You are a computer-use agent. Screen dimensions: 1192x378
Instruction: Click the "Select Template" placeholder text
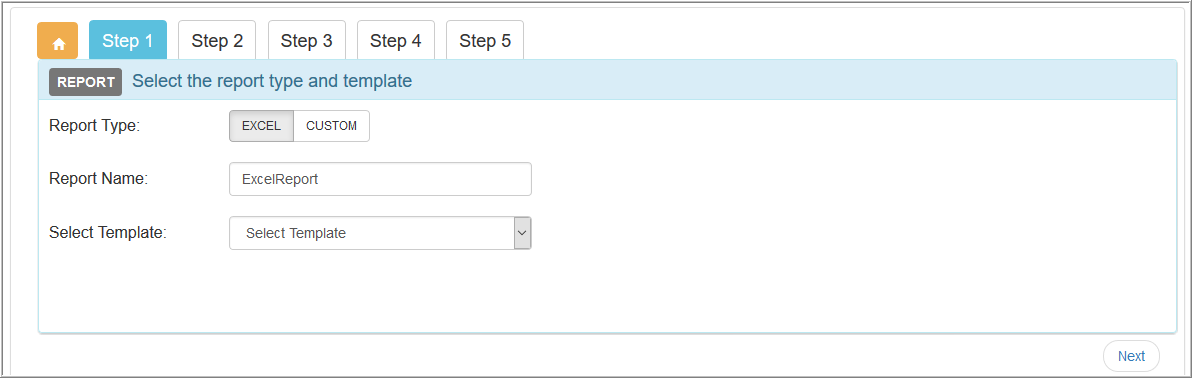(x=296, y=233)
